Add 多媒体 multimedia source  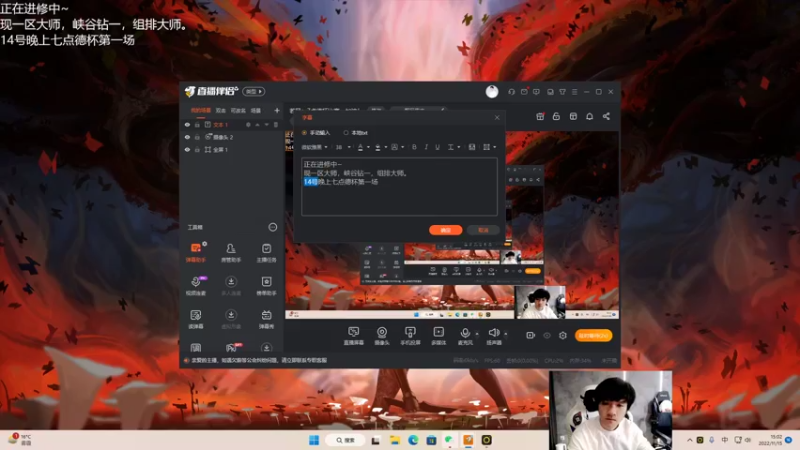point(438,336)
